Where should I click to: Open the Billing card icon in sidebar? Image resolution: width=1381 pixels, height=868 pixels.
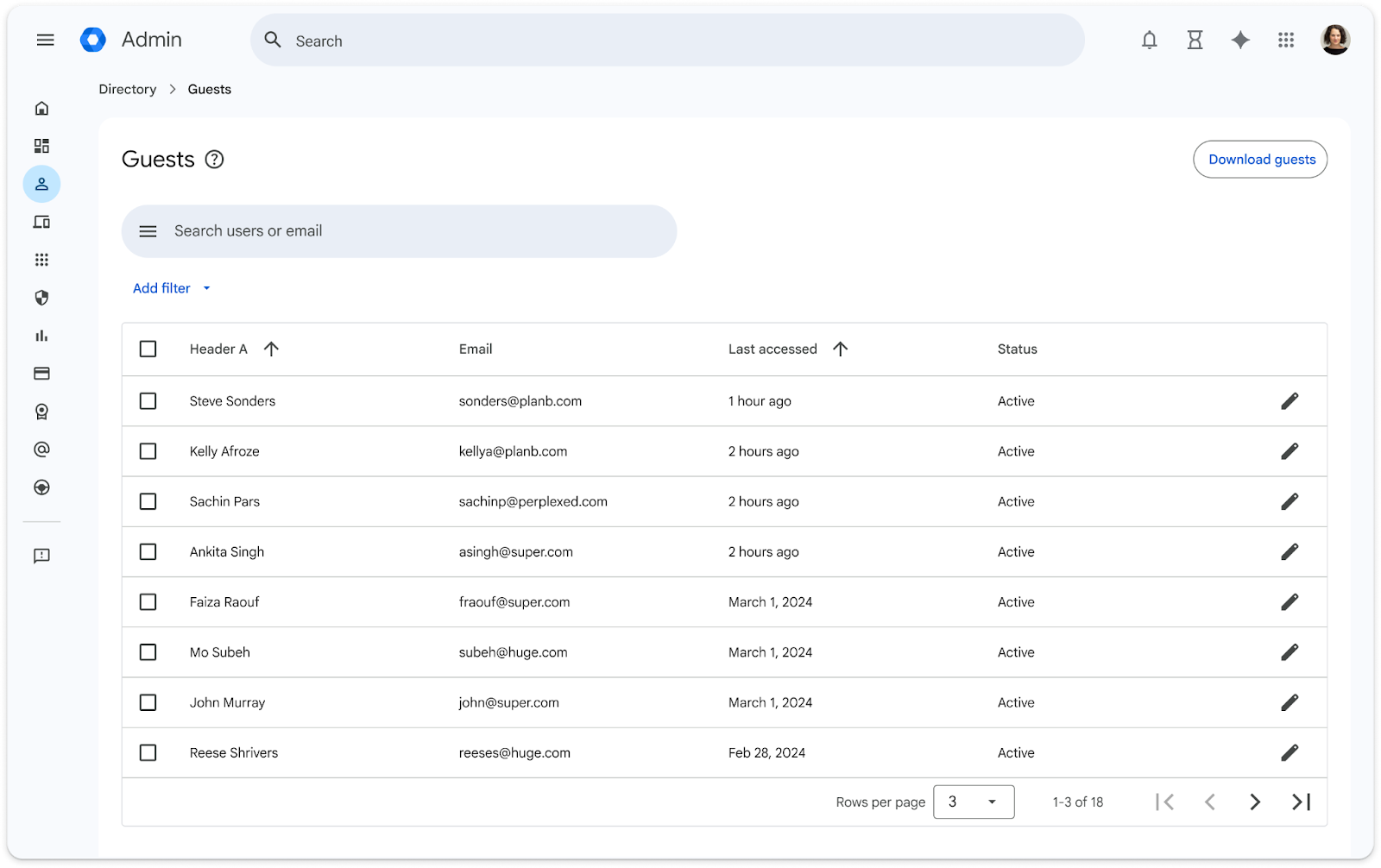pos(41,374)
